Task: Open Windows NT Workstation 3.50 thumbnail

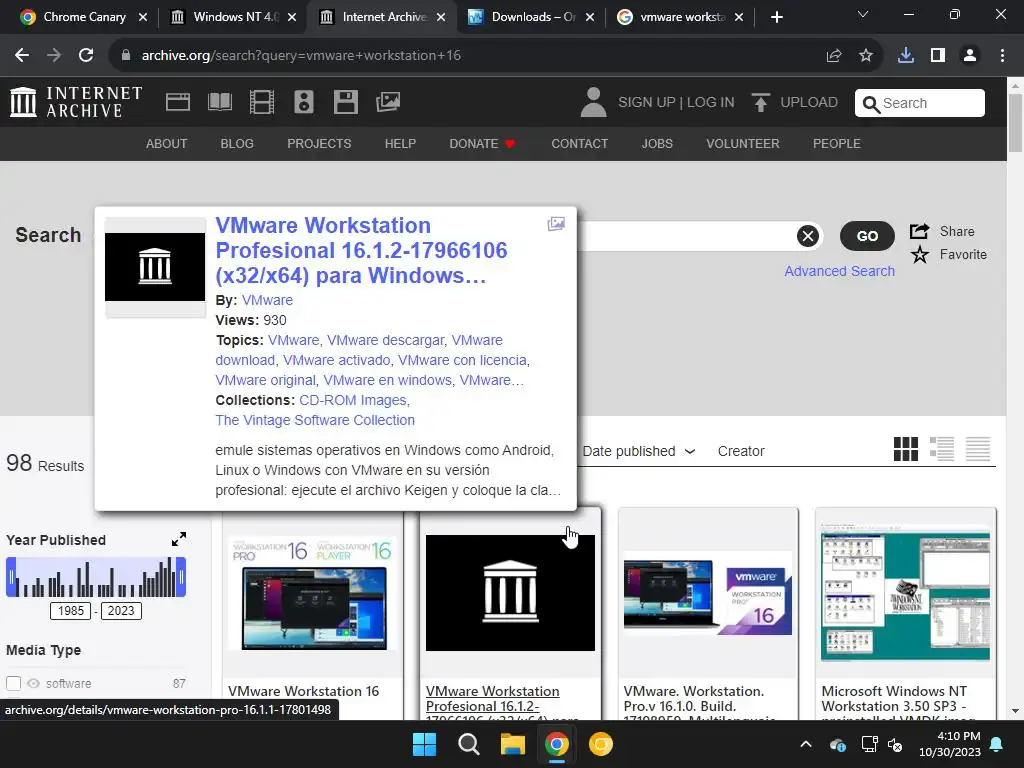Action: point(905,592)
